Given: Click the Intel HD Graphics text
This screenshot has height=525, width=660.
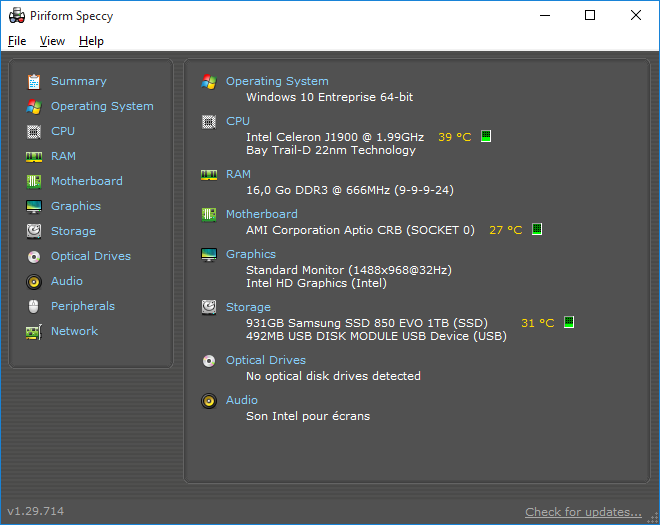Looking at the screenshot, I should coord(317,283).
